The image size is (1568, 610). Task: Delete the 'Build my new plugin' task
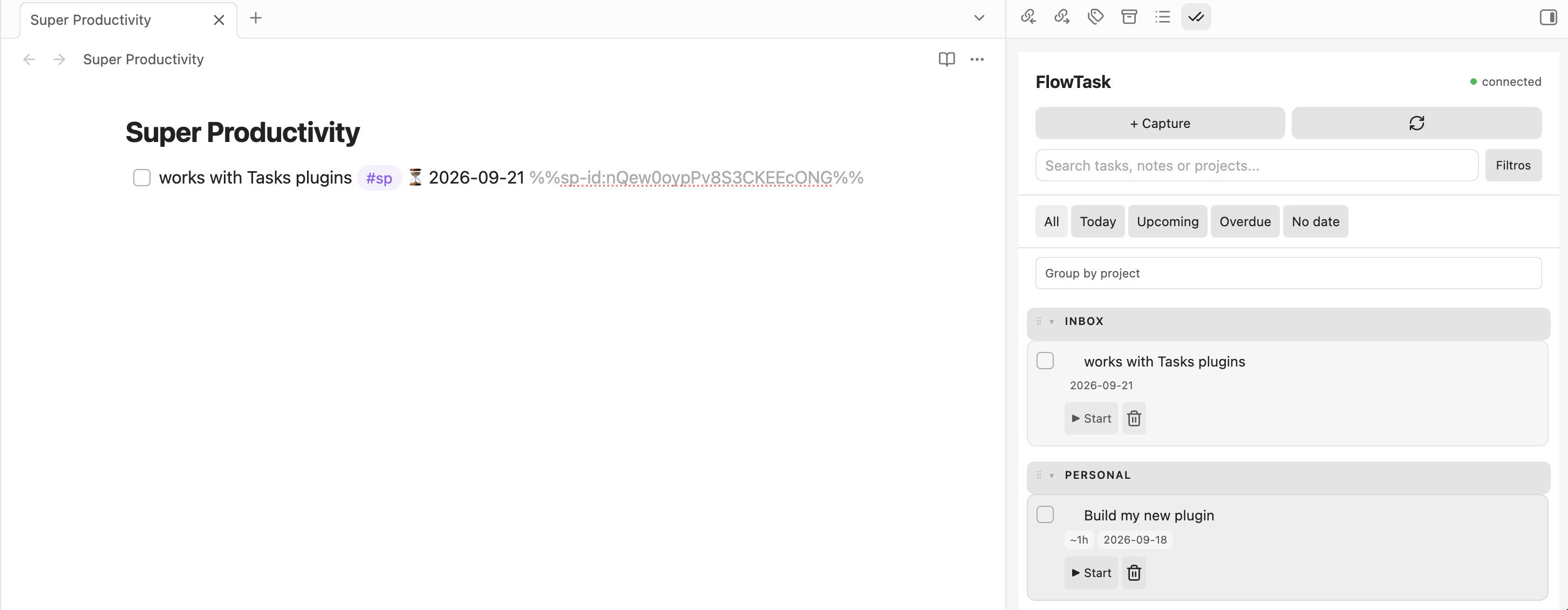(x=1134, y=572)
